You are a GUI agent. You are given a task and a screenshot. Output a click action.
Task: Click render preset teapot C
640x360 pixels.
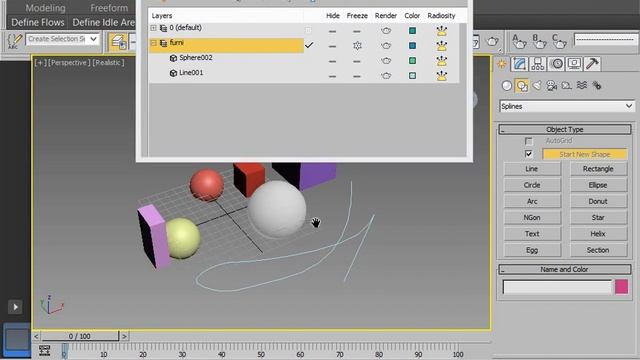pos(558,41)
